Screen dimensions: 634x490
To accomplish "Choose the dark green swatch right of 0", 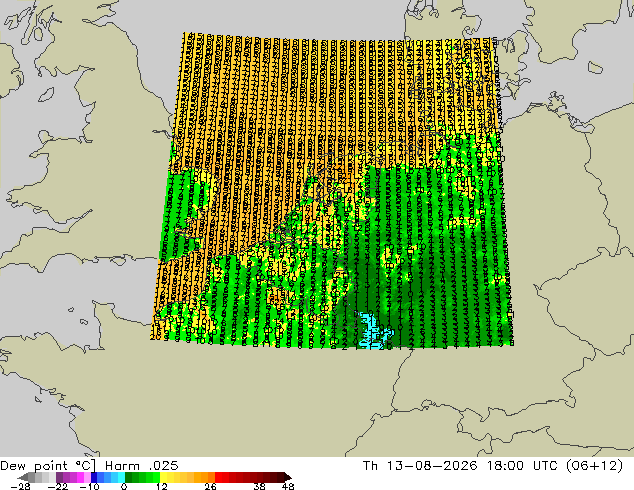I will [x=129, y=477].
